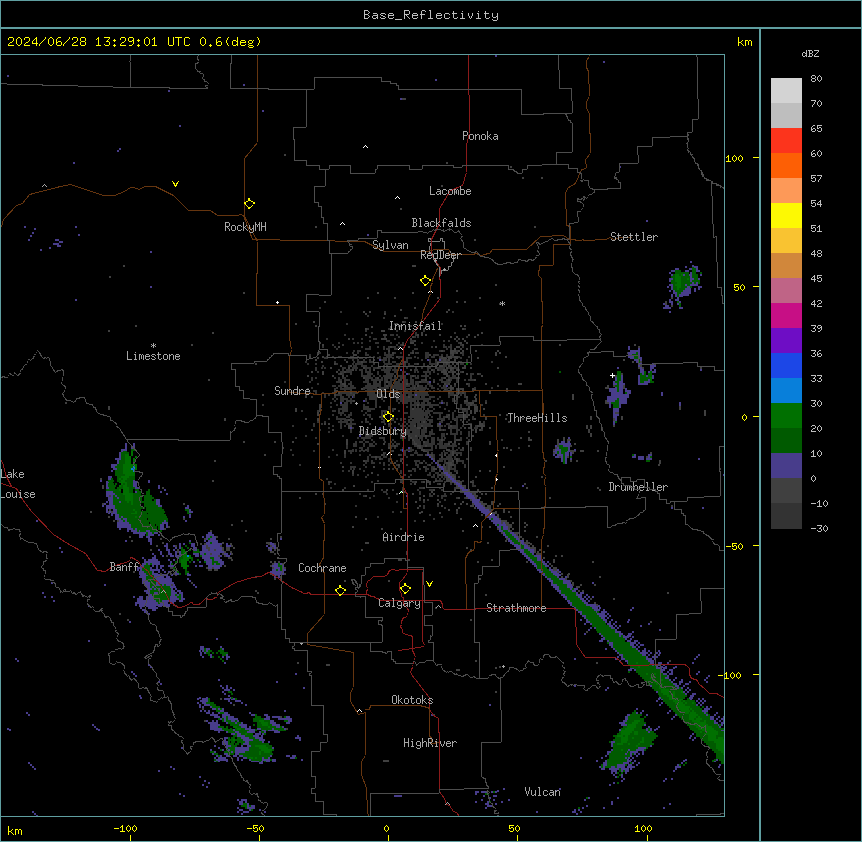Click the Ponoka city label

(x=480, y=136)
